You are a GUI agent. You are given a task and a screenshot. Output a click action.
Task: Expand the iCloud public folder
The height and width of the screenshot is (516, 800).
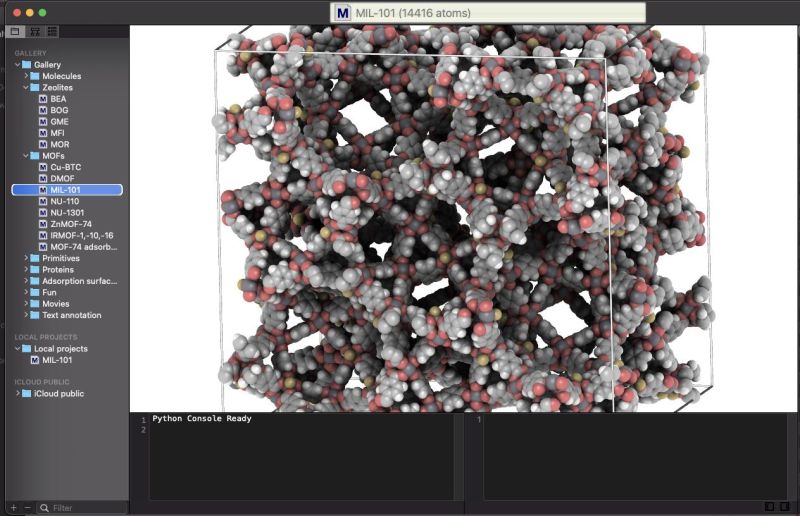[17, 394]
